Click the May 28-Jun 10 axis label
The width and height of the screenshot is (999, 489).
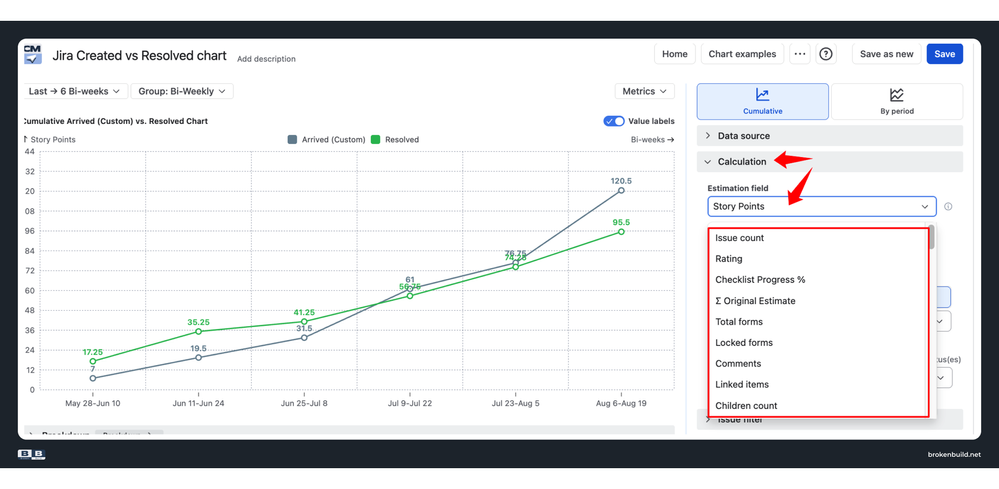[92, 404]
